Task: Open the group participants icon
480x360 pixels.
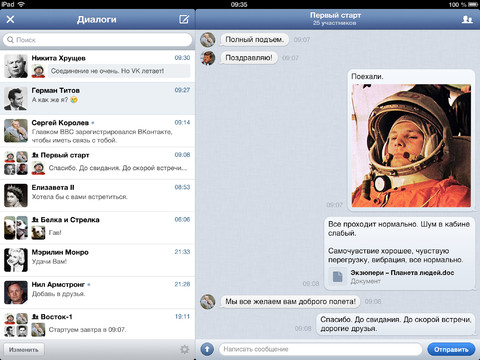Action: click(467, 19)
